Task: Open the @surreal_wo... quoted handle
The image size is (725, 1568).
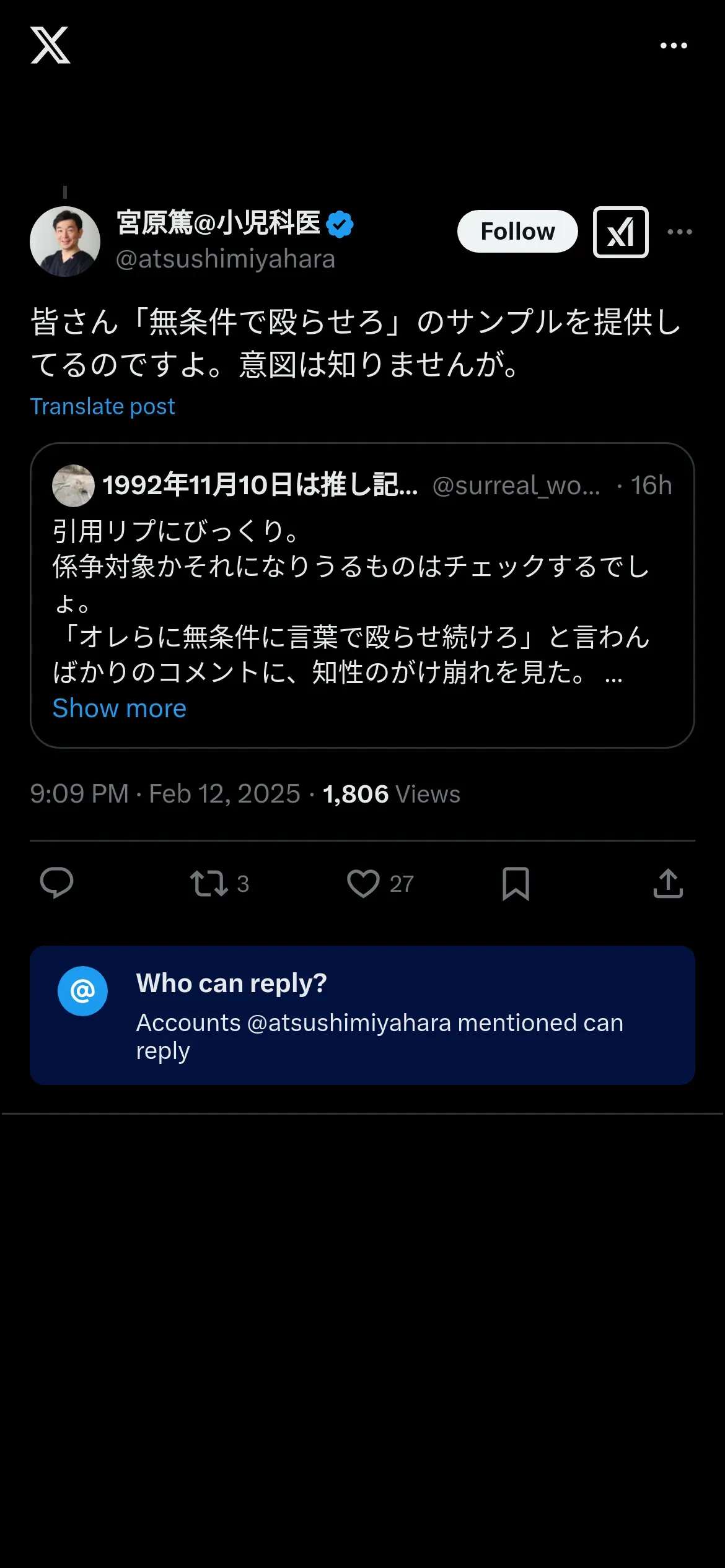Action: pyautogui.click(x=516, y=486)
